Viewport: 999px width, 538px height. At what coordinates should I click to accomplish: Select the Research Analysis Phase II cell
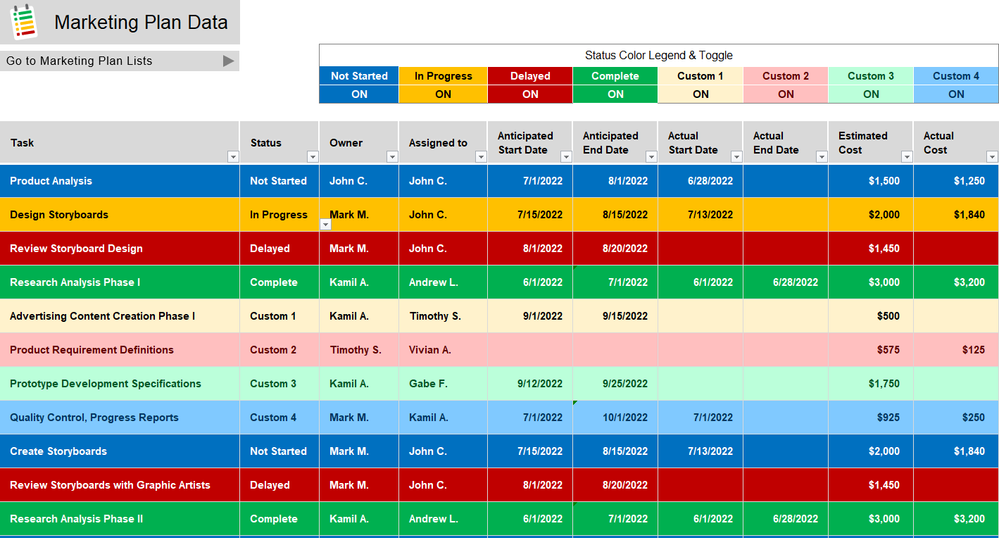(120, 519)
